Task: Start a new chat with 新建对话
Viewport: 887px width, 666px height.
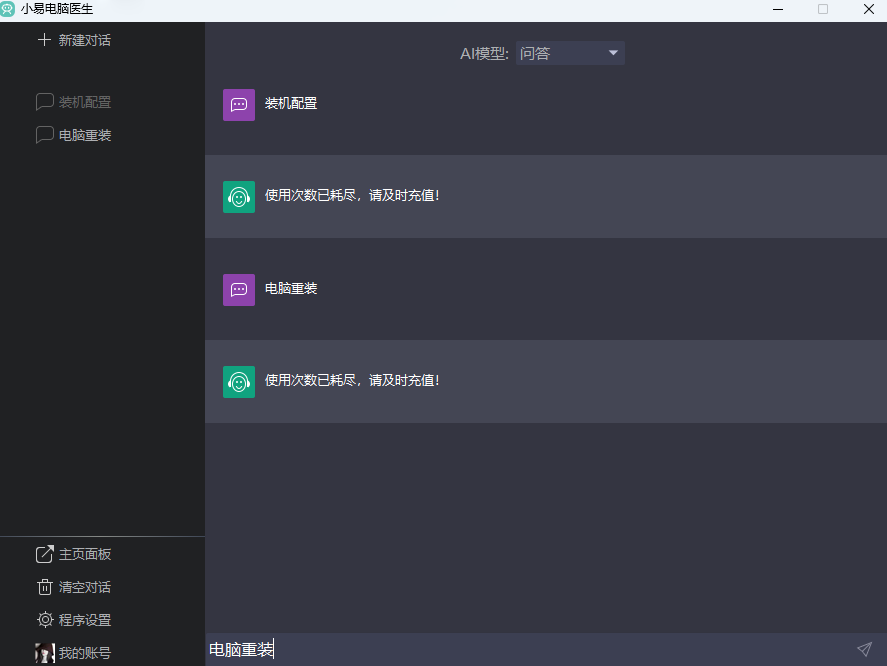Action: (x=84, y=40)
